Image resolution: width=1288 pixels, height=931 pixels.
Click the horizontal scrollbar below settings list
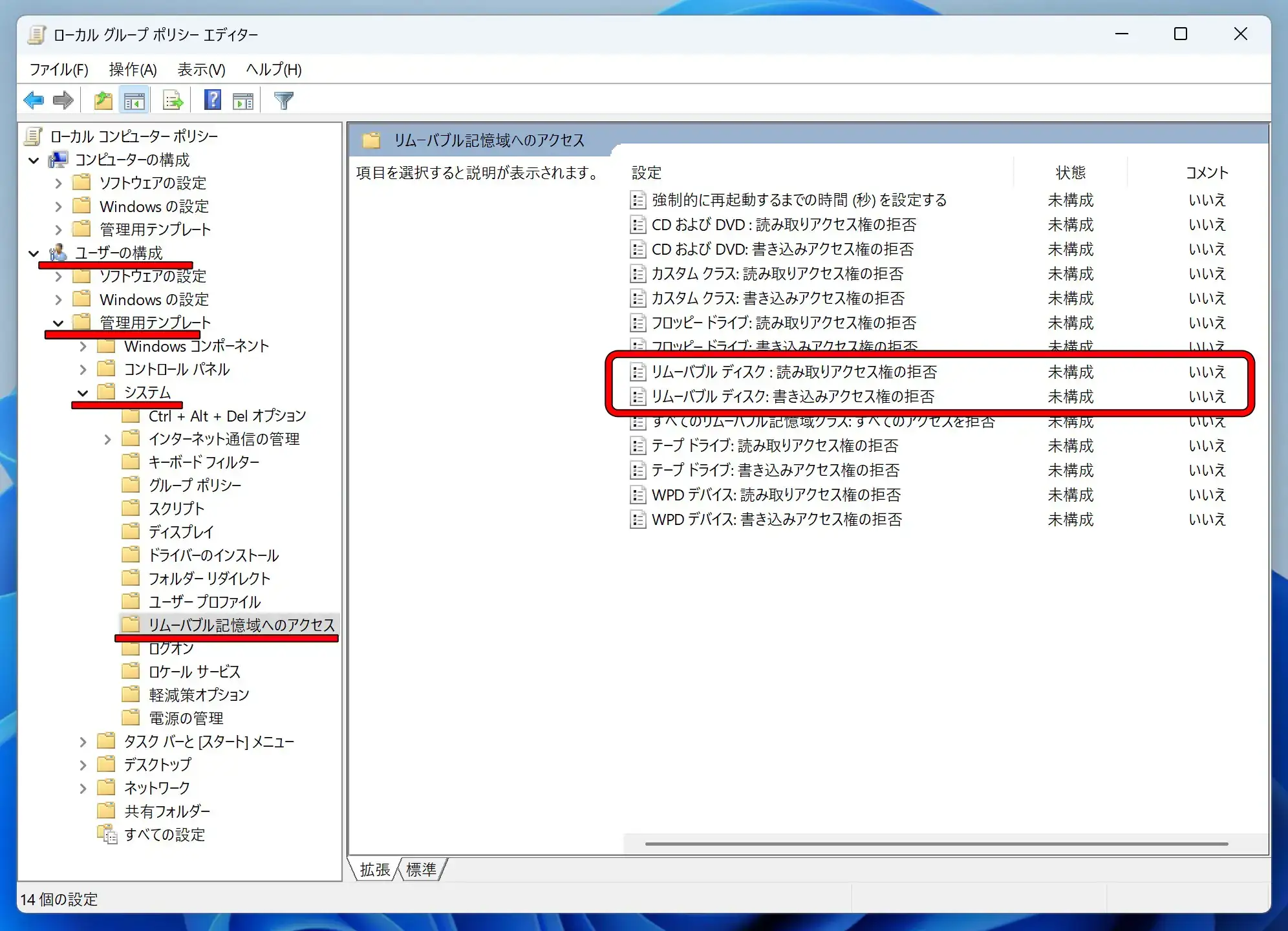936,844
